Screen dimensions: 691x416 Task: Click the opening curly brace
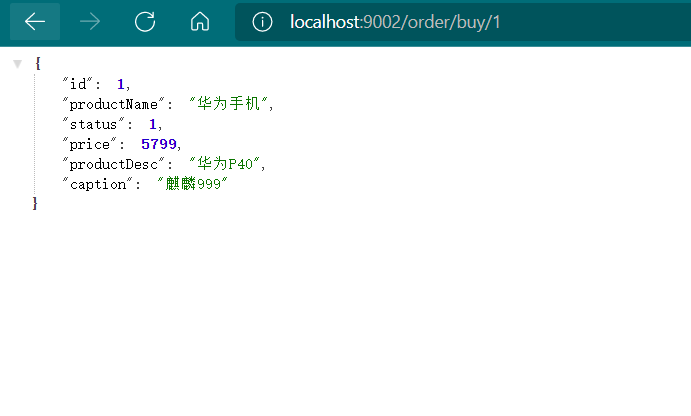(x=38, y=63)
